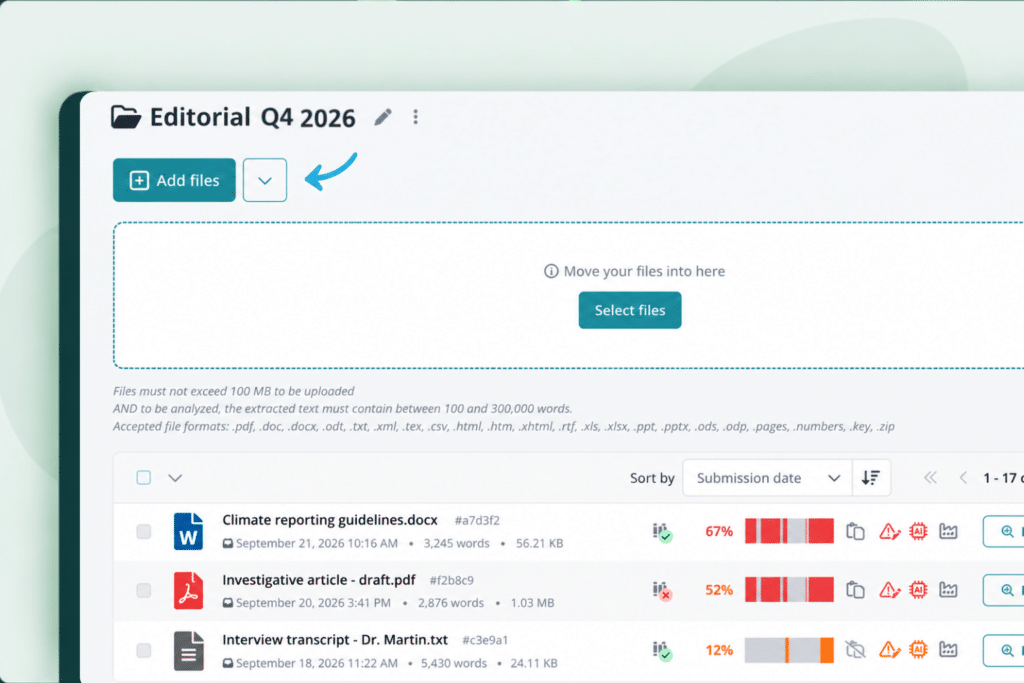Click the 52% score for Investigative article
The height and width of the screenshot is (683, 1024).
coord(719,590)
